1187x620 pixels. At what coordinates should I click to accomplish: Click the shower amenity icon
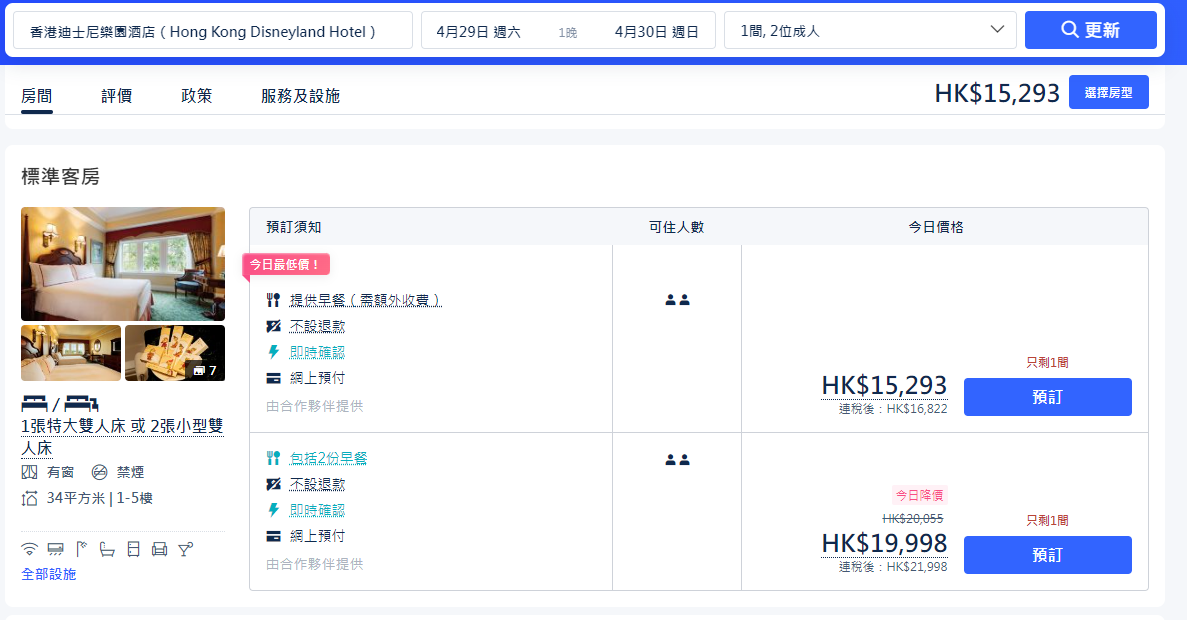tap(82, 549)
